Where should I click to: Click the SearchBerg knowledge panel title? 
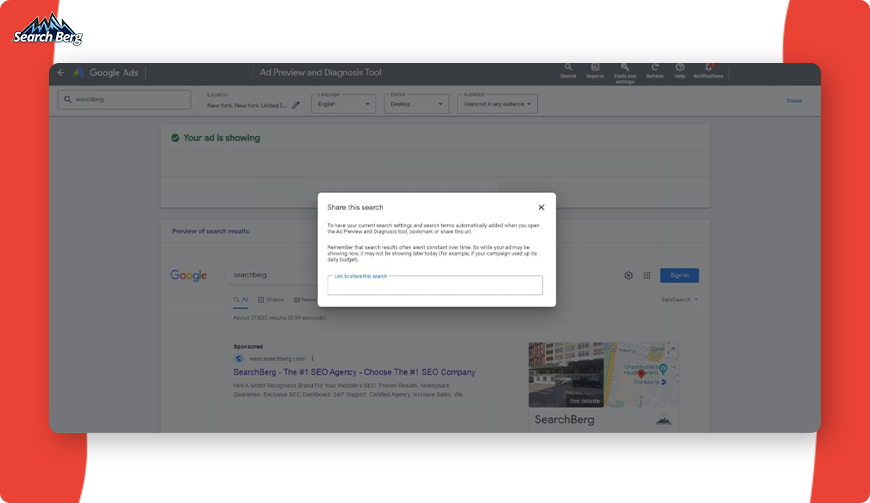(x=564, y=420)
